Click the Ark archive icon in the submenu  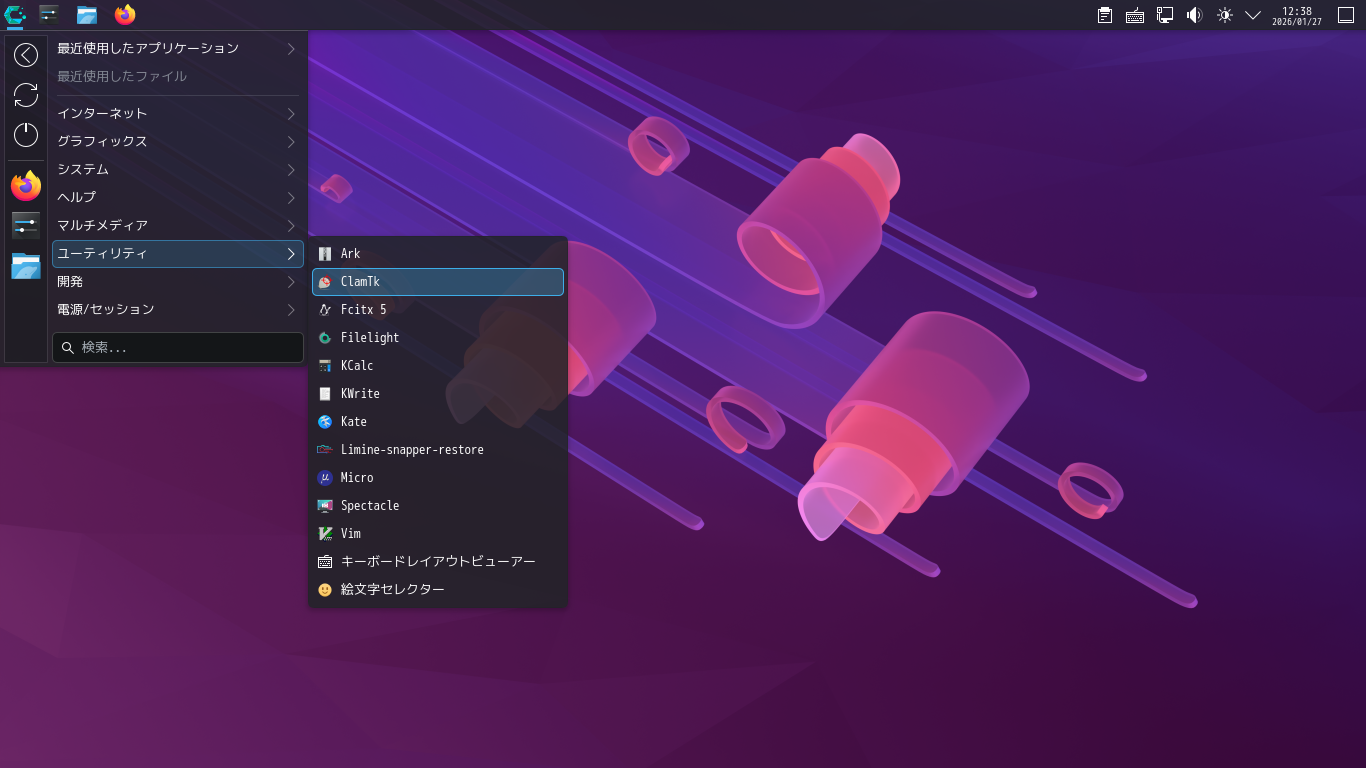[325, 254]
